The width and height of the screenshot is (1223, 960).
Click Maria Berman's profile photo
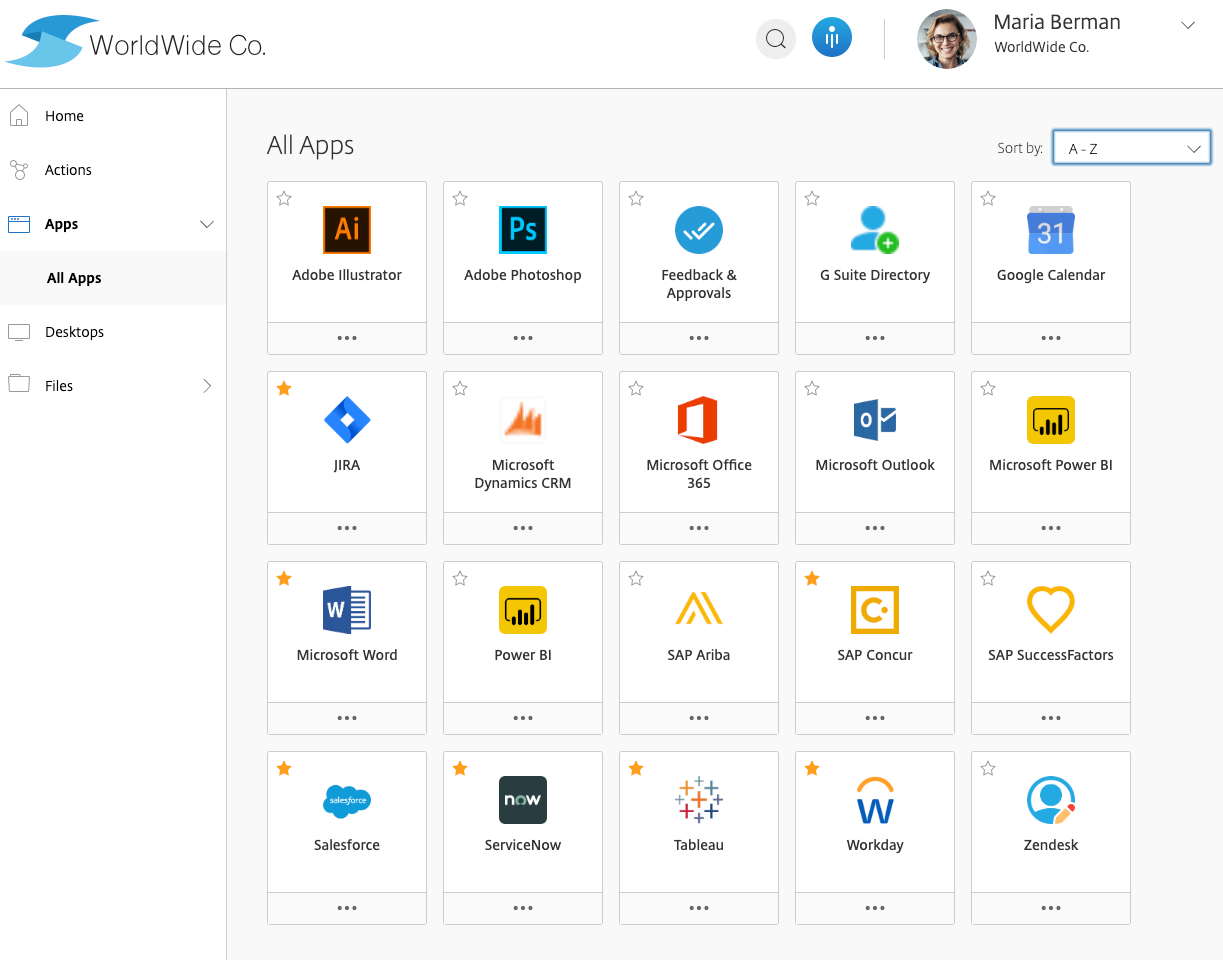click(x=947, y=39)
